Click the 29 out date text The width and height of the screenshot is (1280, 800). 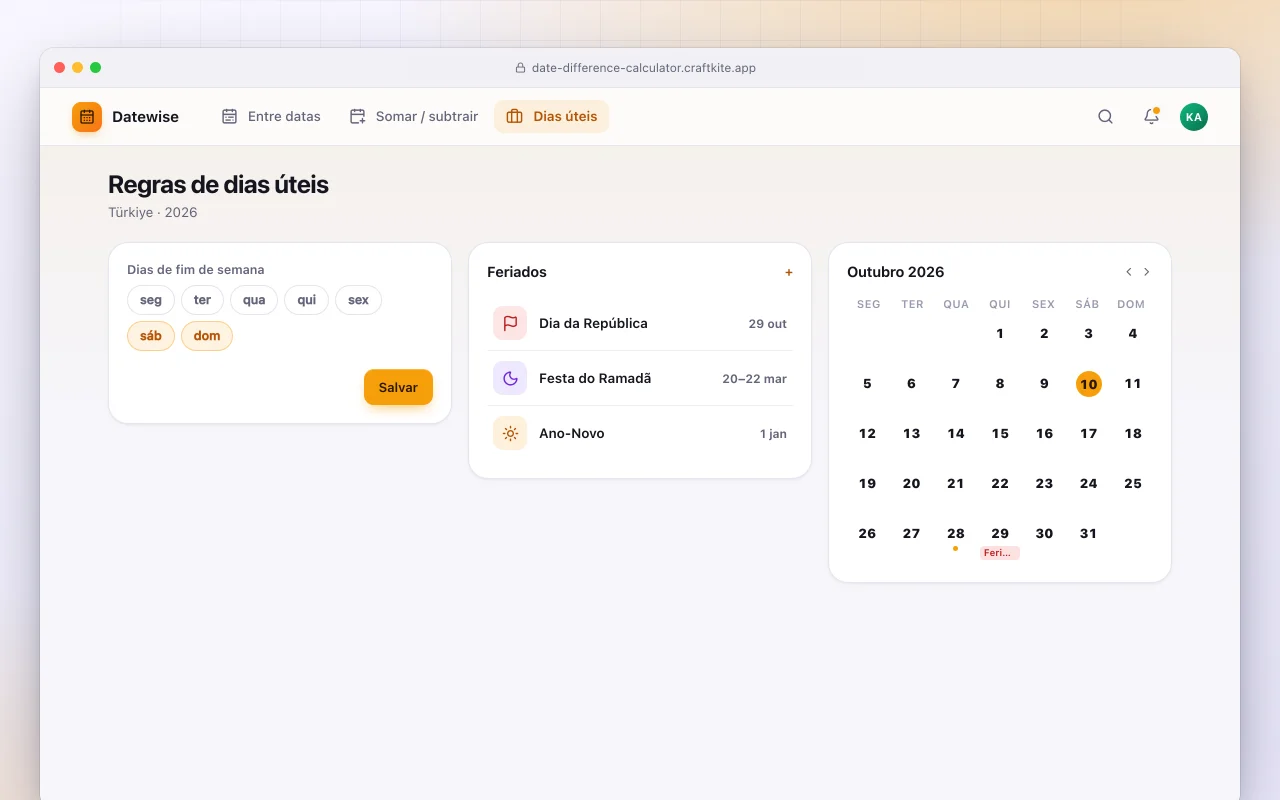click(767, 324)
